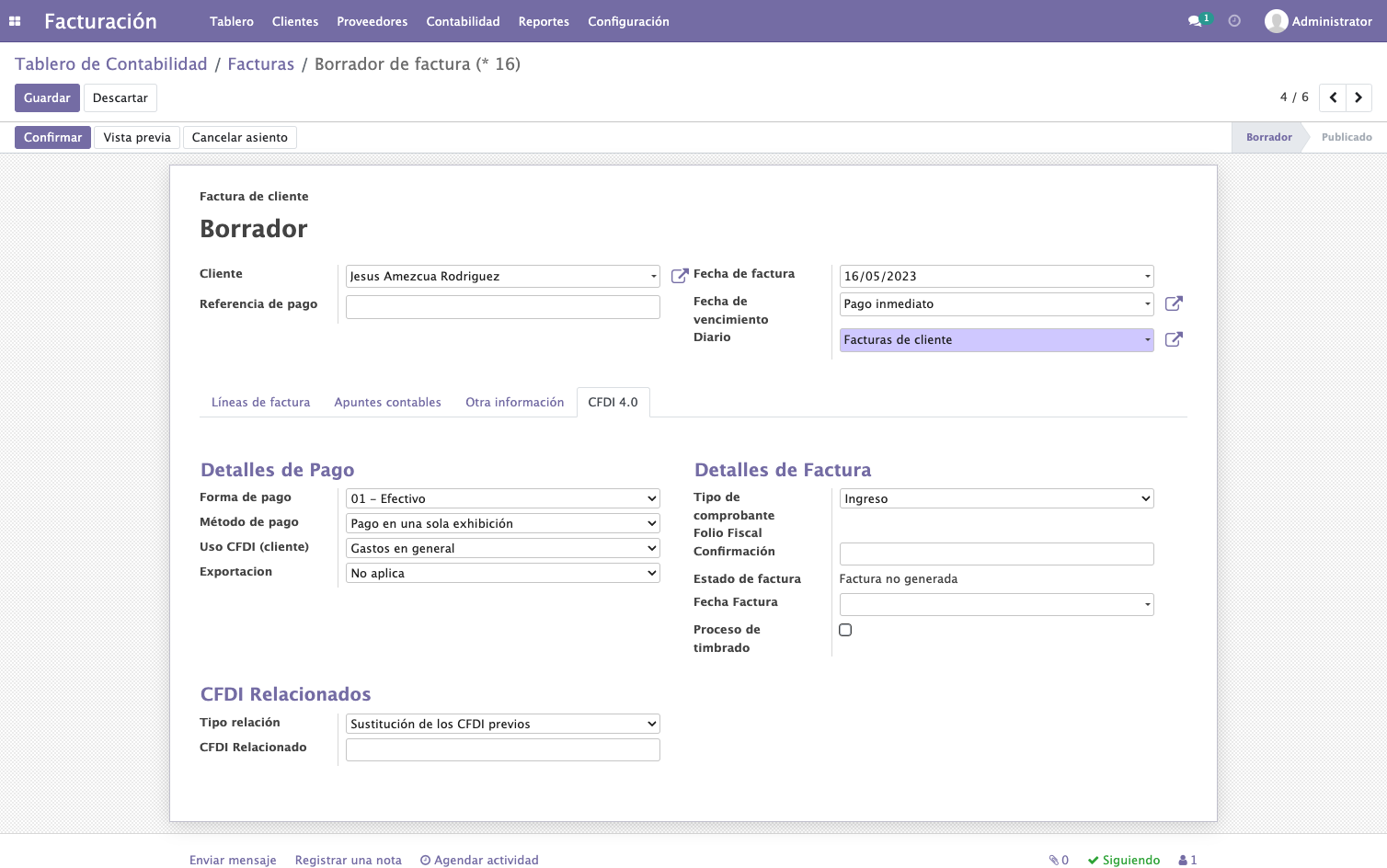The image size is (1387, 868).
Task: Expand the Forma de pago dropdown
Action: pos(503,498)
